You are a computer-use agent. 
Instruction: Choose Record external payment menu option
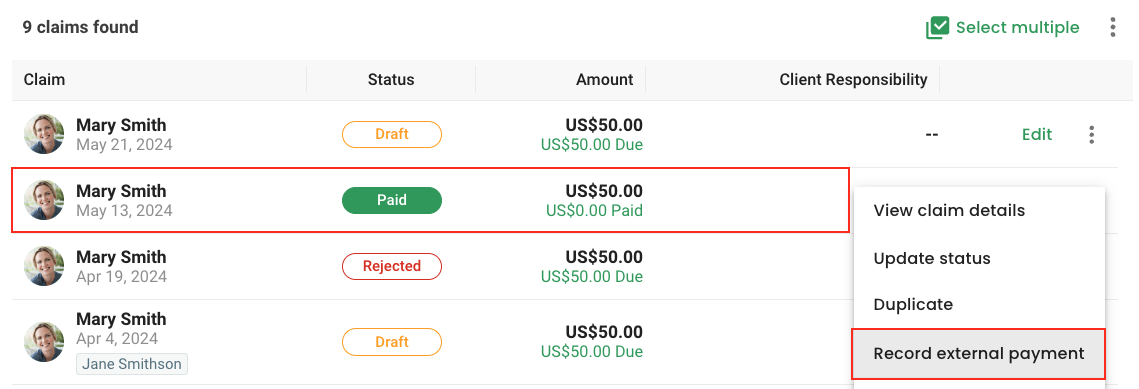click(978, 353)
